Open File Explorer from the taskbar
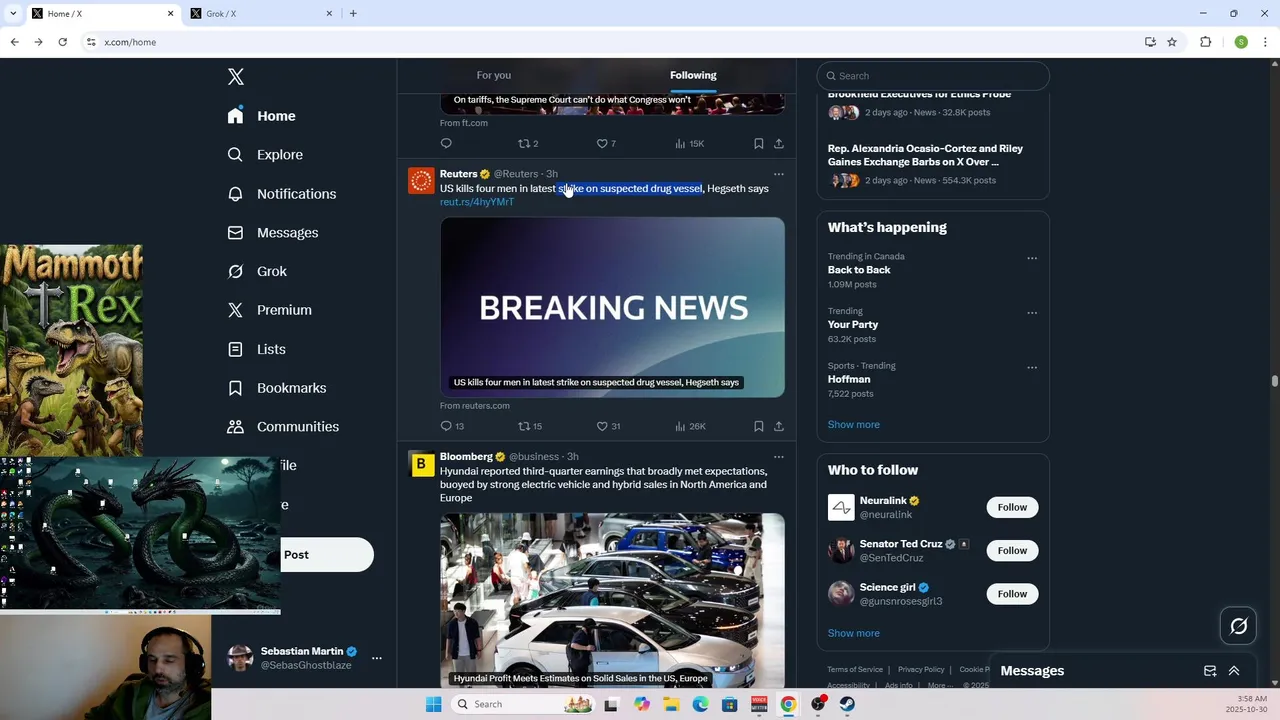Screen dimensions: 1280x720 point(671,704)
